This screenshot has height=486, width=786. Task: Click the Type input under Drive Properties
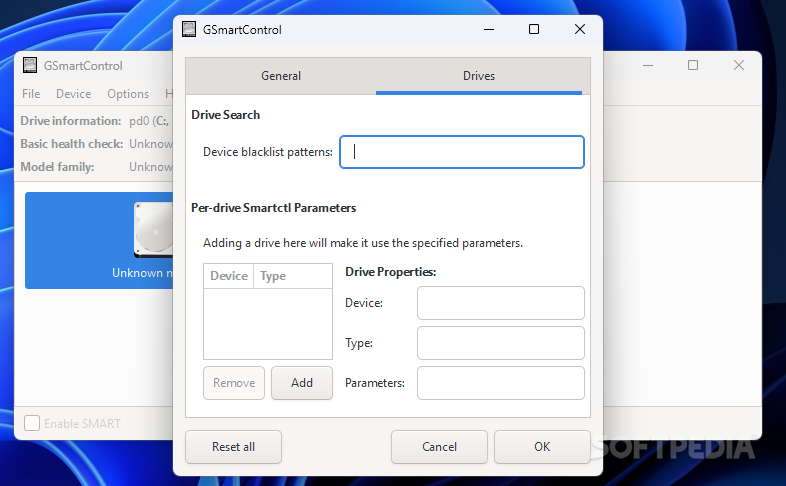pos(500,343)
